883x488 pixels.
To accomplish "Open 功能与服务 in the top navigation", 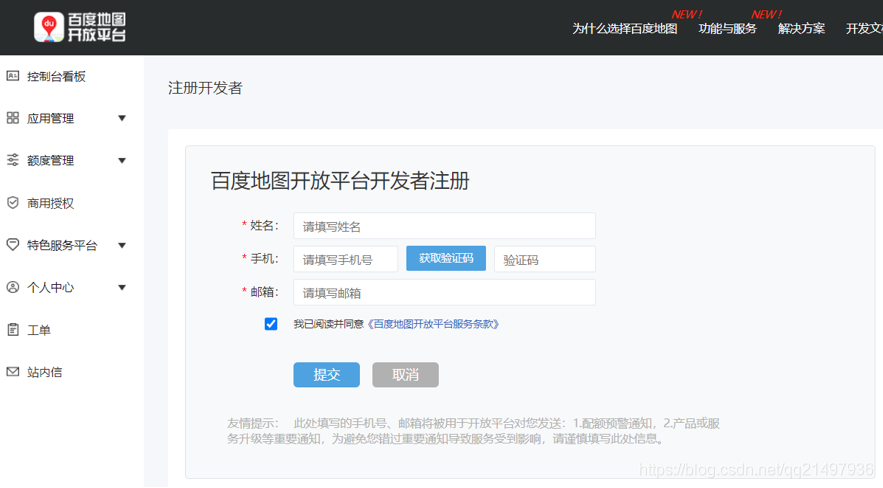I will point(727,29).
